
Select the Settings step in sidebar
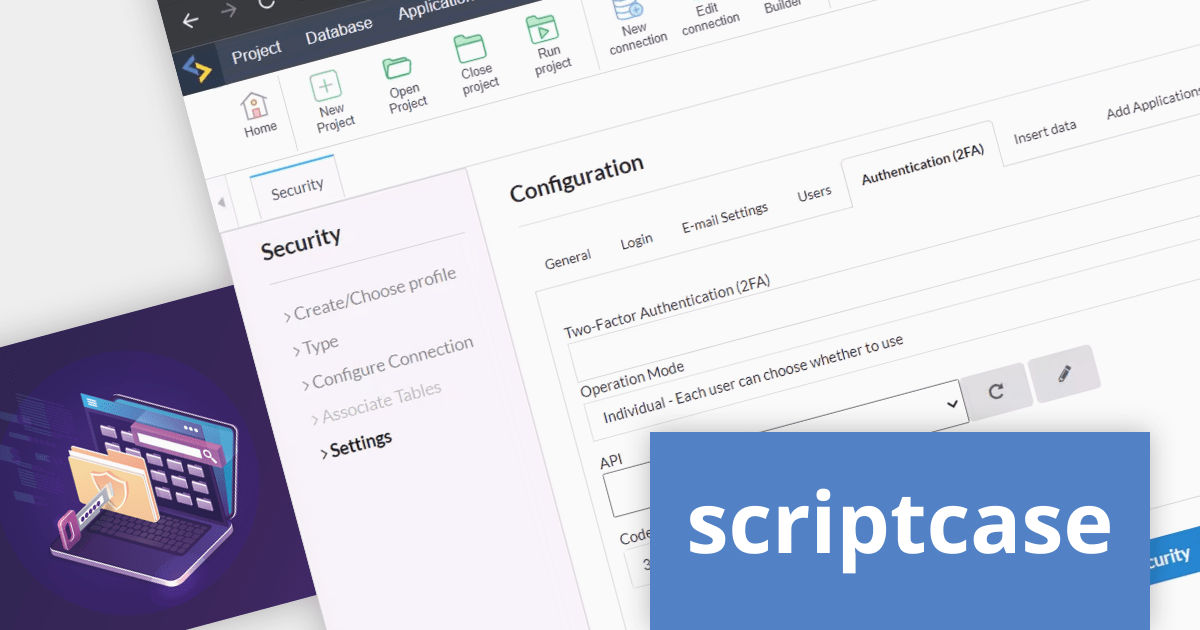[x=360, y=443]
